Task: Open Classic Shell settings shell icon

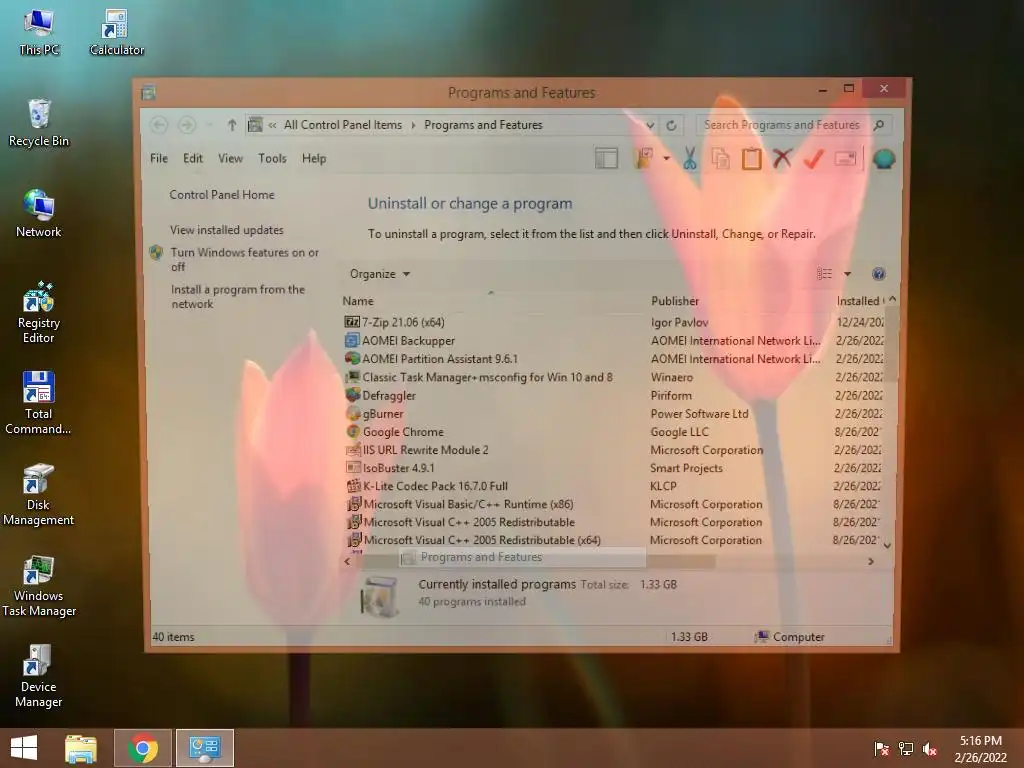Action: [883, 159]
